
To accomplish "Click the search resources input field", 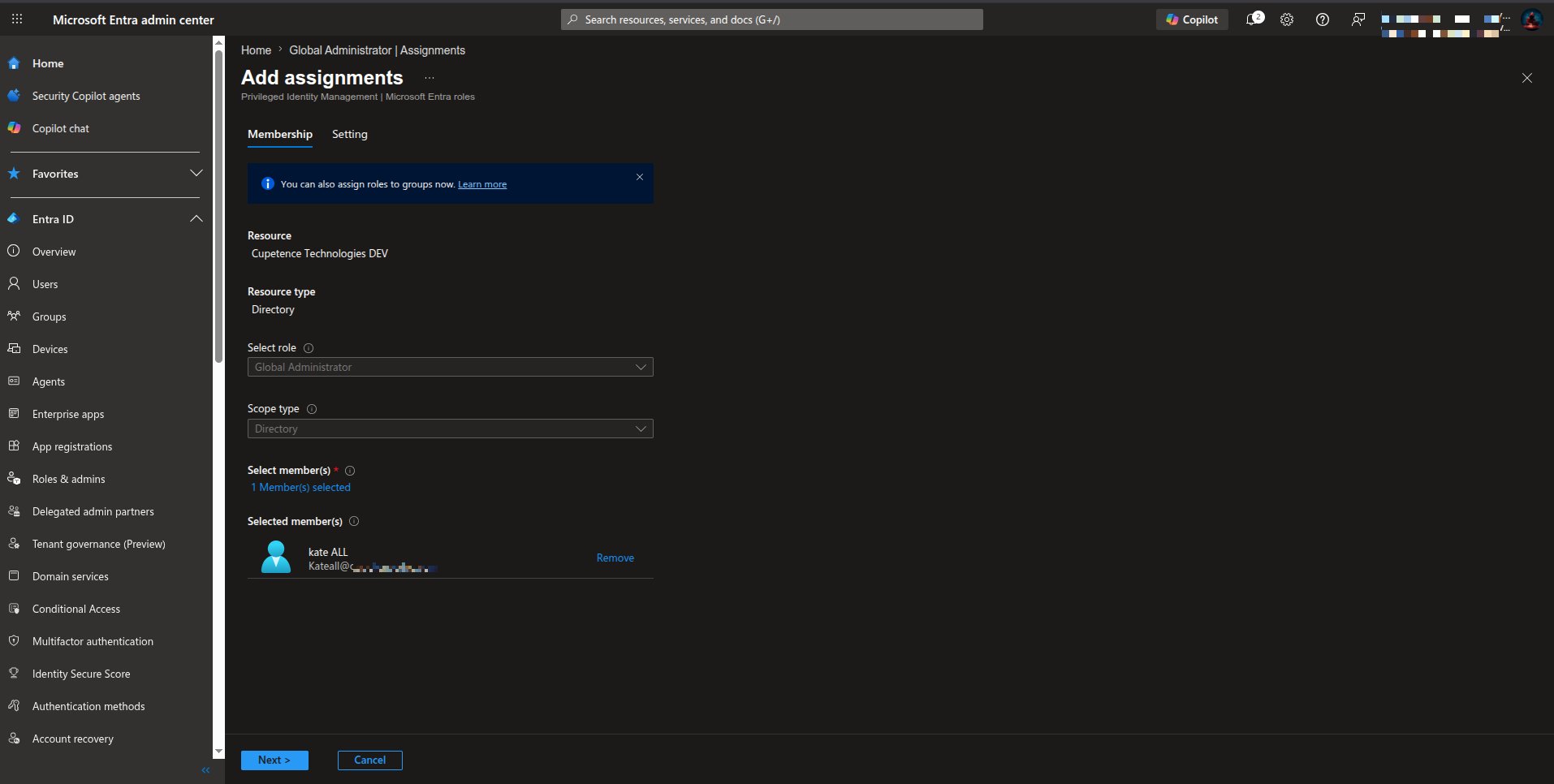I will pos(772,19).
